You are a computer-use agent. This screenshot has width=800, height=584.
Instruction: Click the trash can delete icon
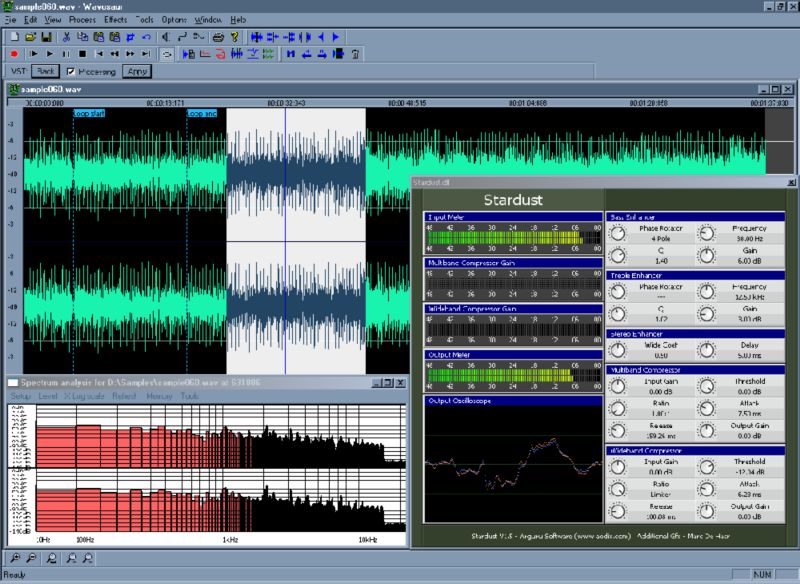click(356, 53)
